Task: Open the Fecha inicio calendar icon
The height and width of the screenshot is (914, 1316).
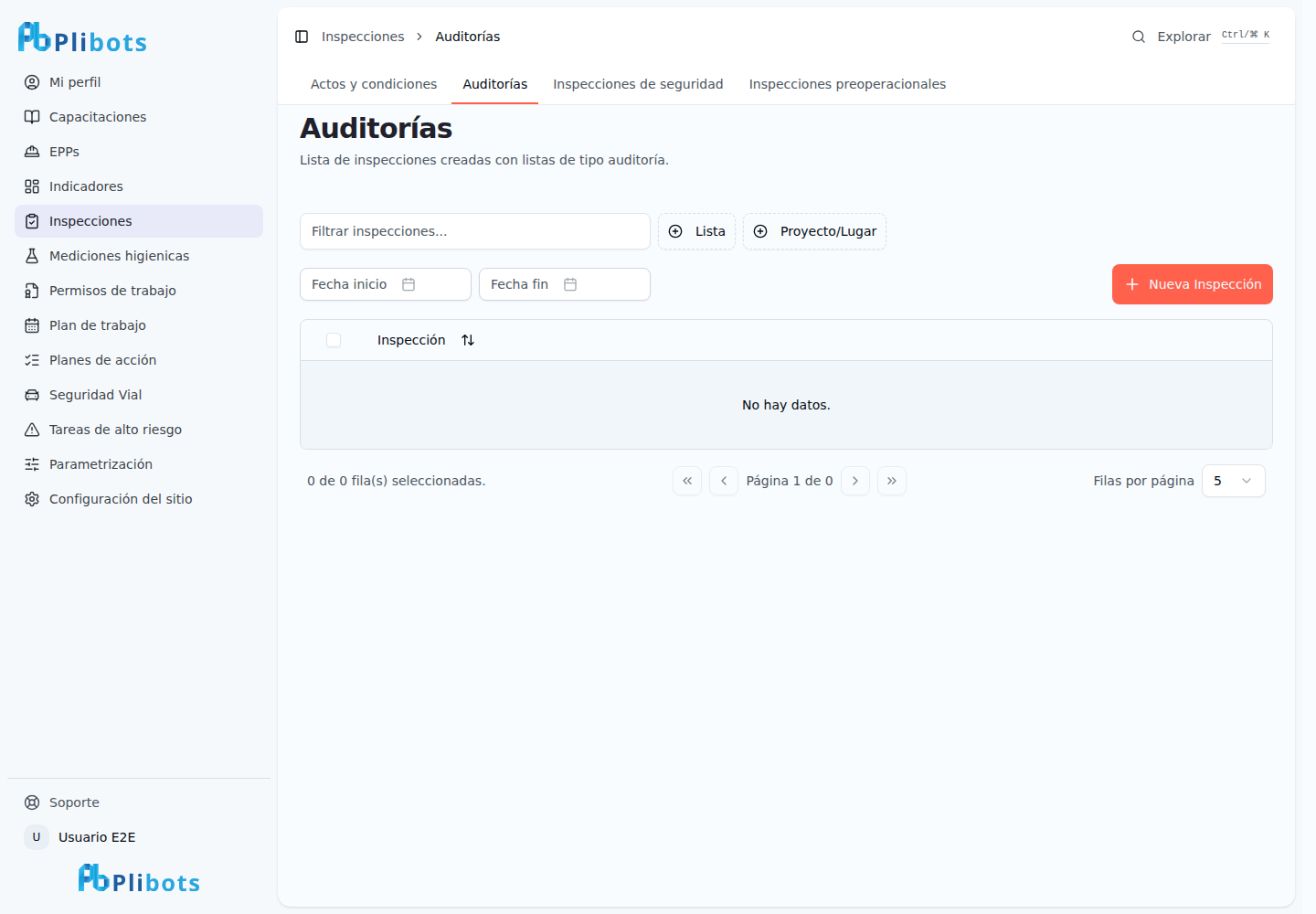Action: pos(409,284)
